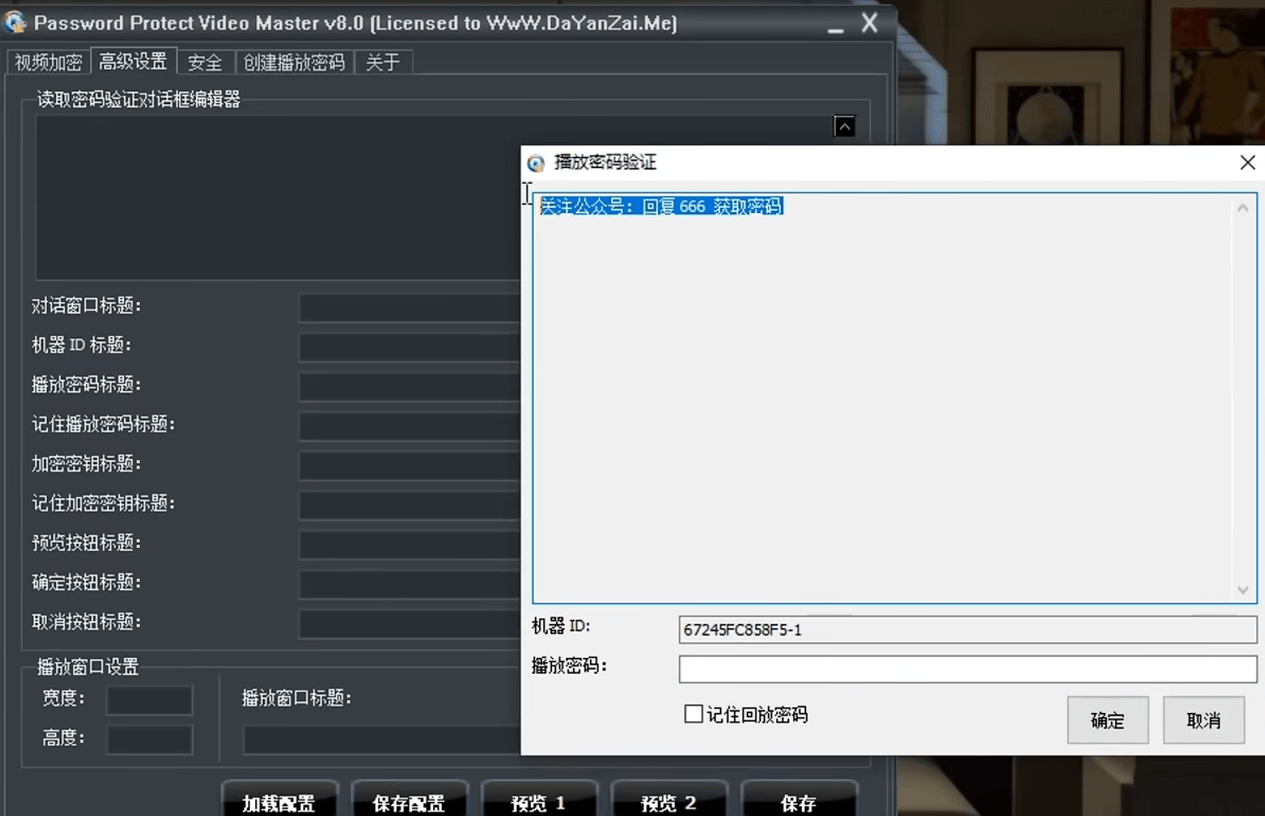Viewport: 1265px width, 816px height.
Task: Switch to the 视频加密 tab
Action: pos(48,62)
